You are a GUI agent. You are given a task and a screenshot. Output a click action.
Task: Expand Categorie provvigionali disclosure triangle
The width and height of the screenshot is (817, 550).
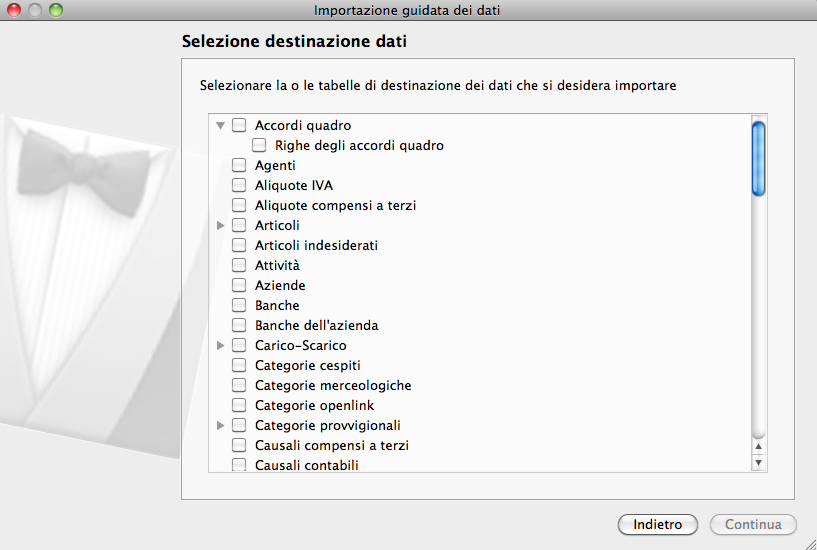pos(220,426)
